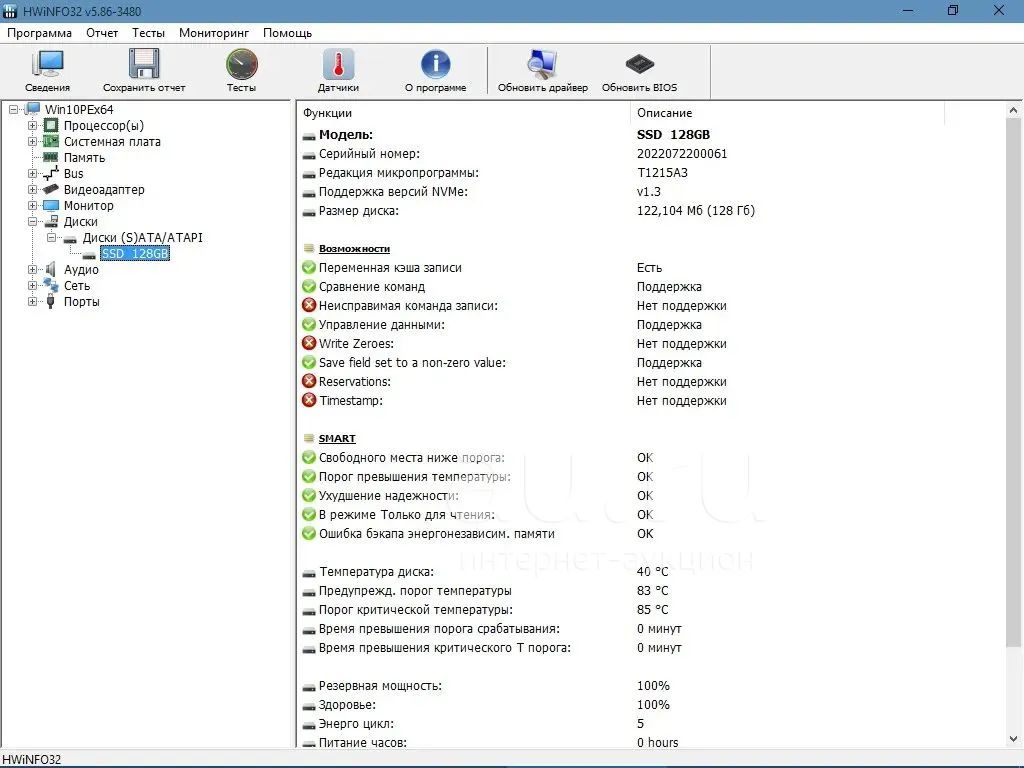Click the vertical scrollbar thumb

pos(1014,382)
